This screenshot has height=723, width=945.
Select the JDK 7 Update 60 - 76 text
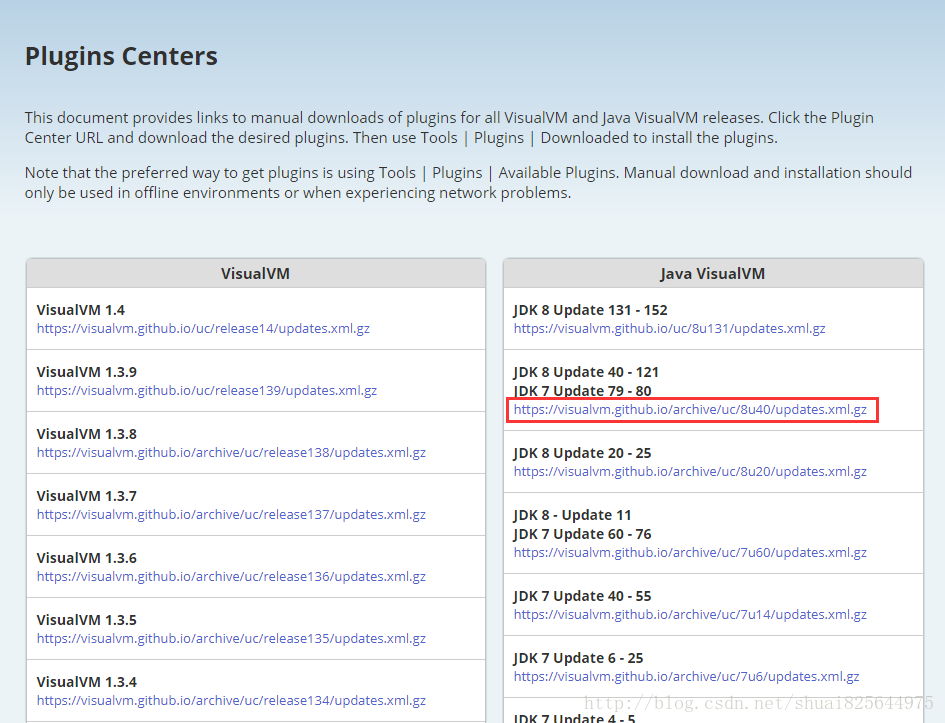point(583,534)
